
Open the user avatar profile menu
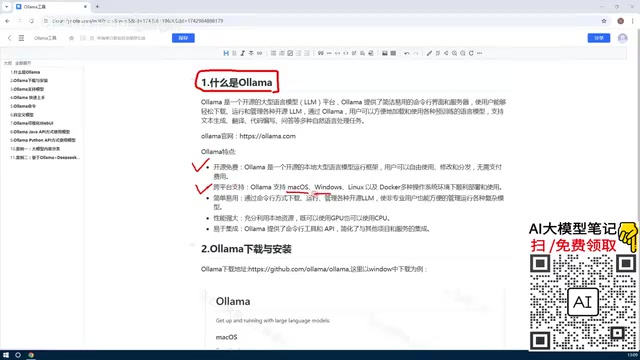[x=622, y=38]
